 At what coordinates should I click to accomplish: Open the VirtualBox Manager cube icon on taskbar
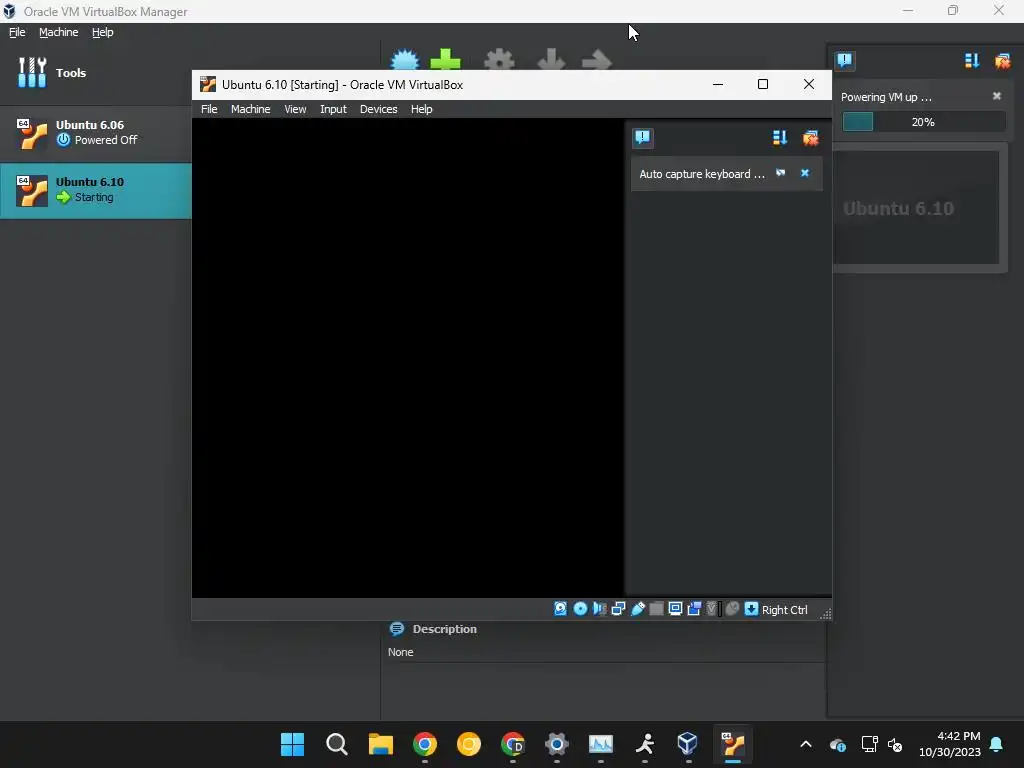tap(687, 744)
